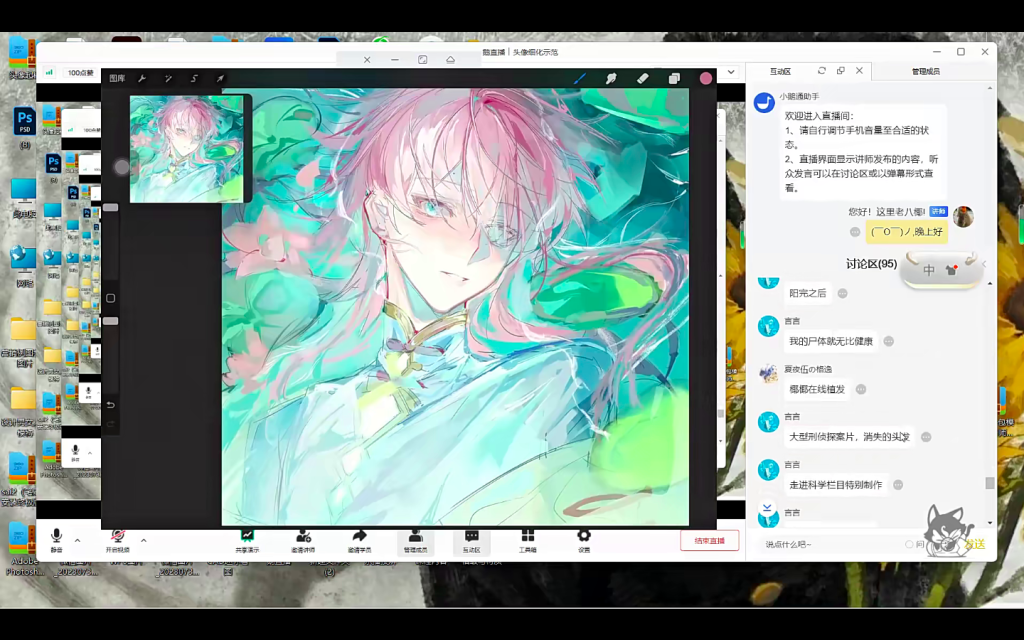Screen dimensions: 1024x640
Task: Open the wrench actions menu
Action: click(x=142, y=78)
